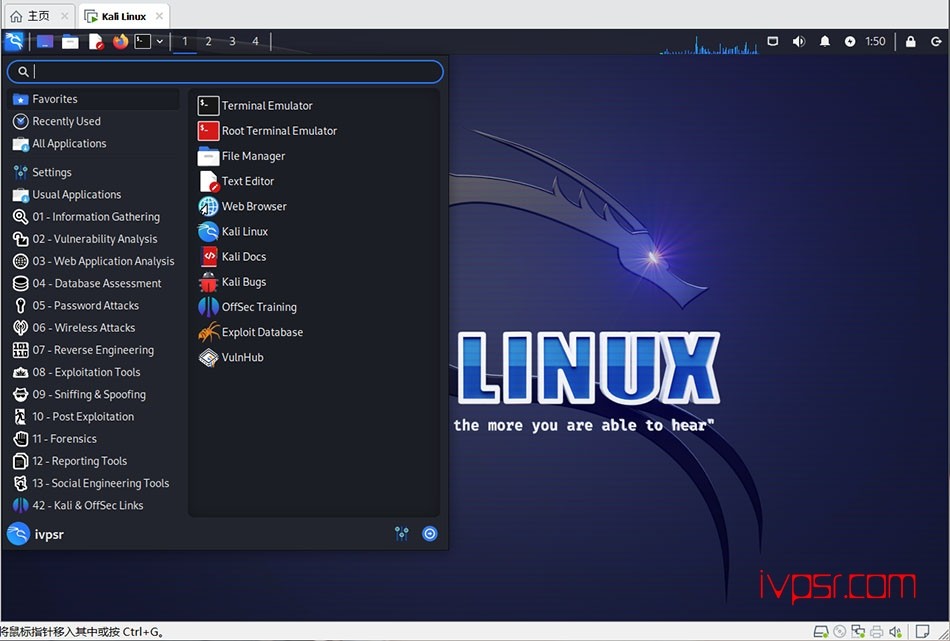The height and width of the screenshot is (641, 950).
Task: Focus the application menu search field
Action: pyautogui.click(x=225, y=71)
